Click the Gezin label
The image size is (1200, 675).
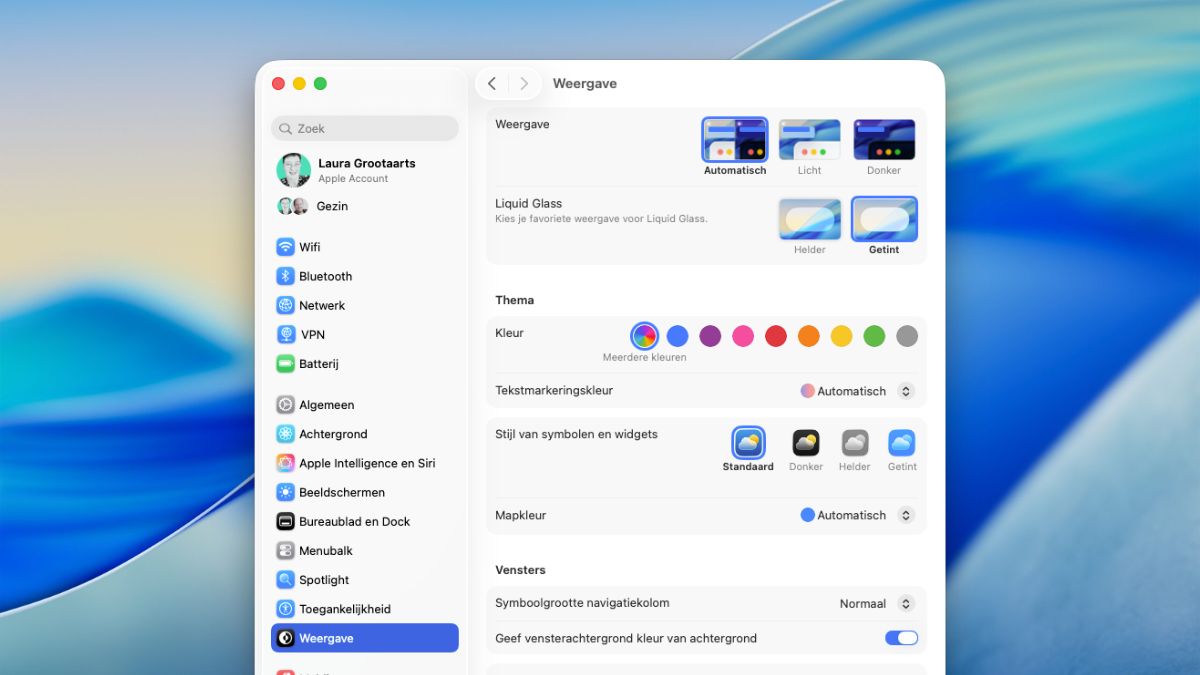pyautogui.click(x=332, y=206)
